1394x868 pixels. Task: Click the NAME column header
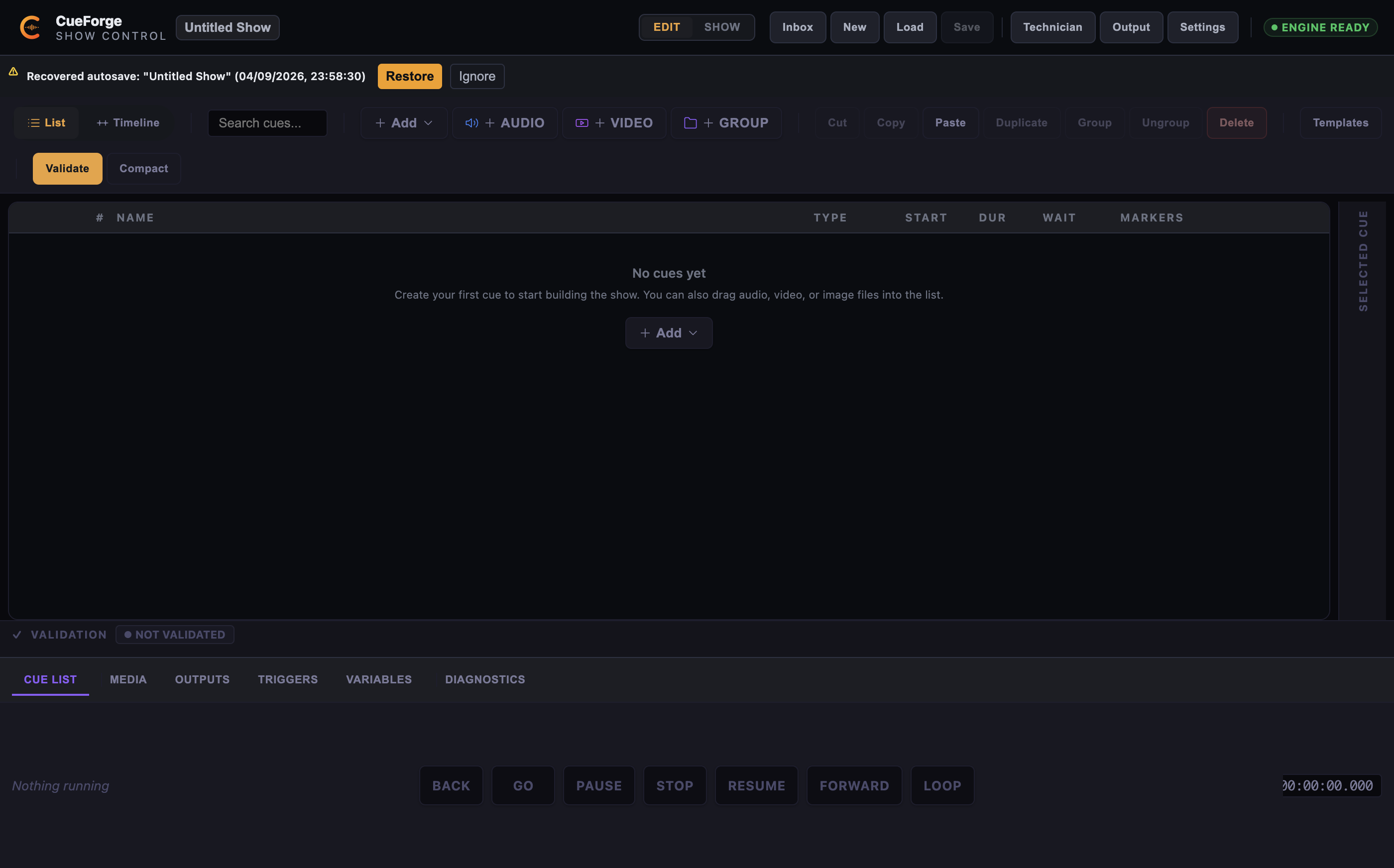click(135, 217)
